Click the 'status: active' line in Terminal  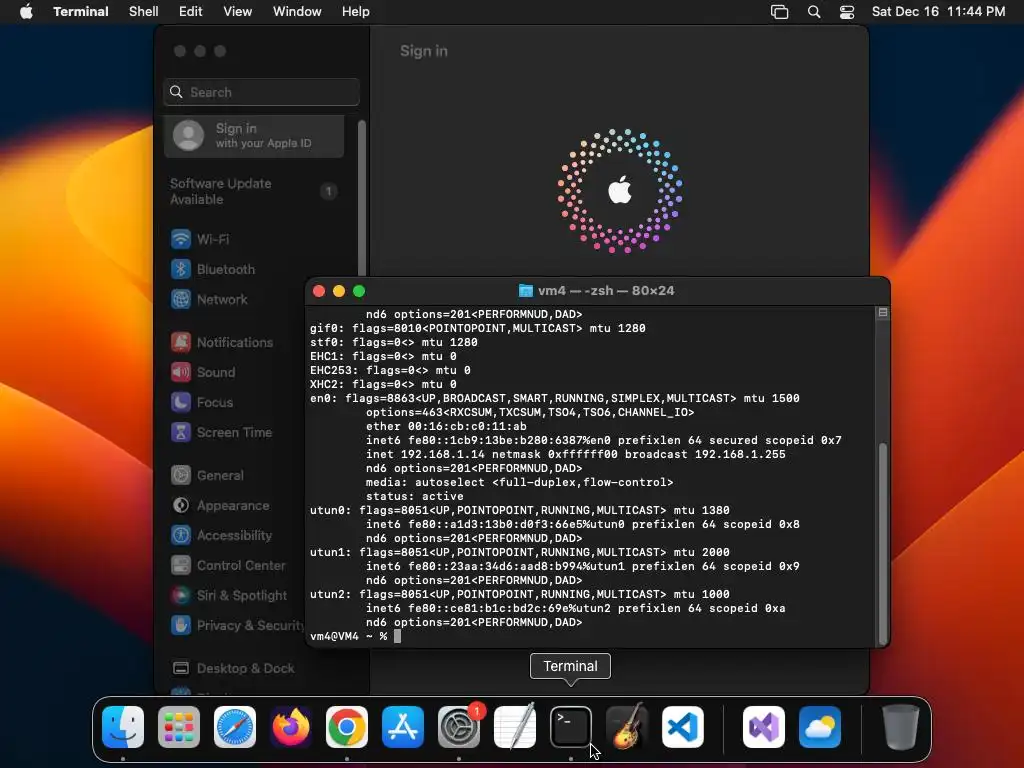click(415, 496)
